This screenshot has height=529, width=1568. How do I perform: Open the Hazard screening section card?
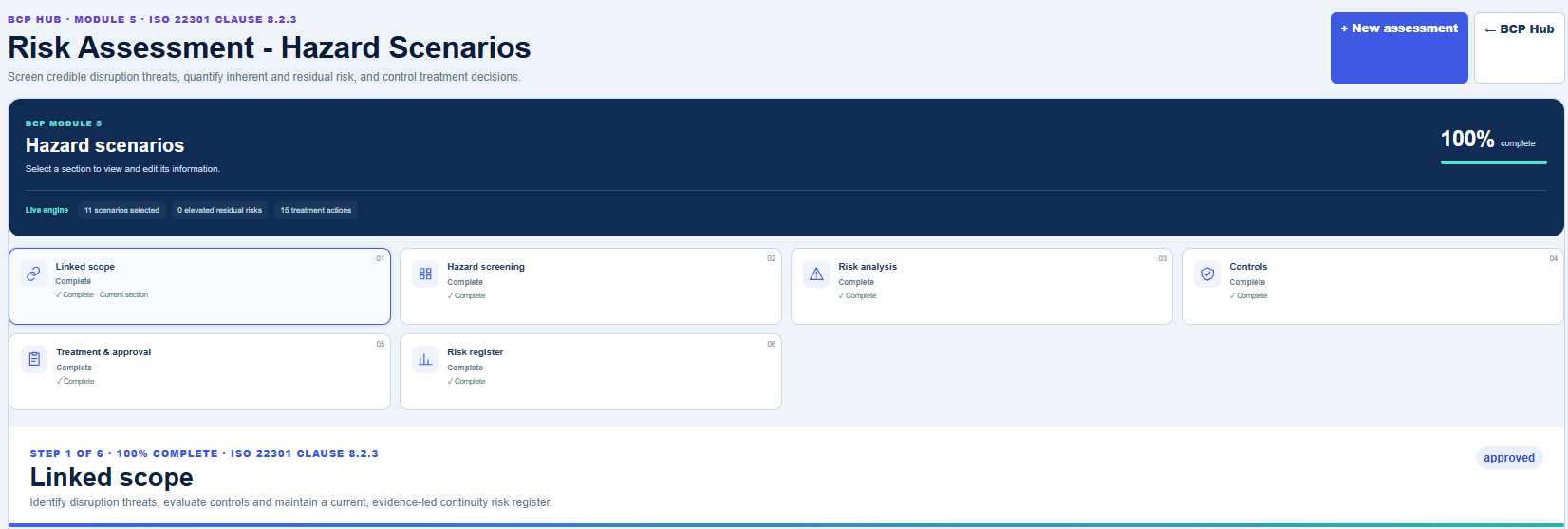point(590,287)
